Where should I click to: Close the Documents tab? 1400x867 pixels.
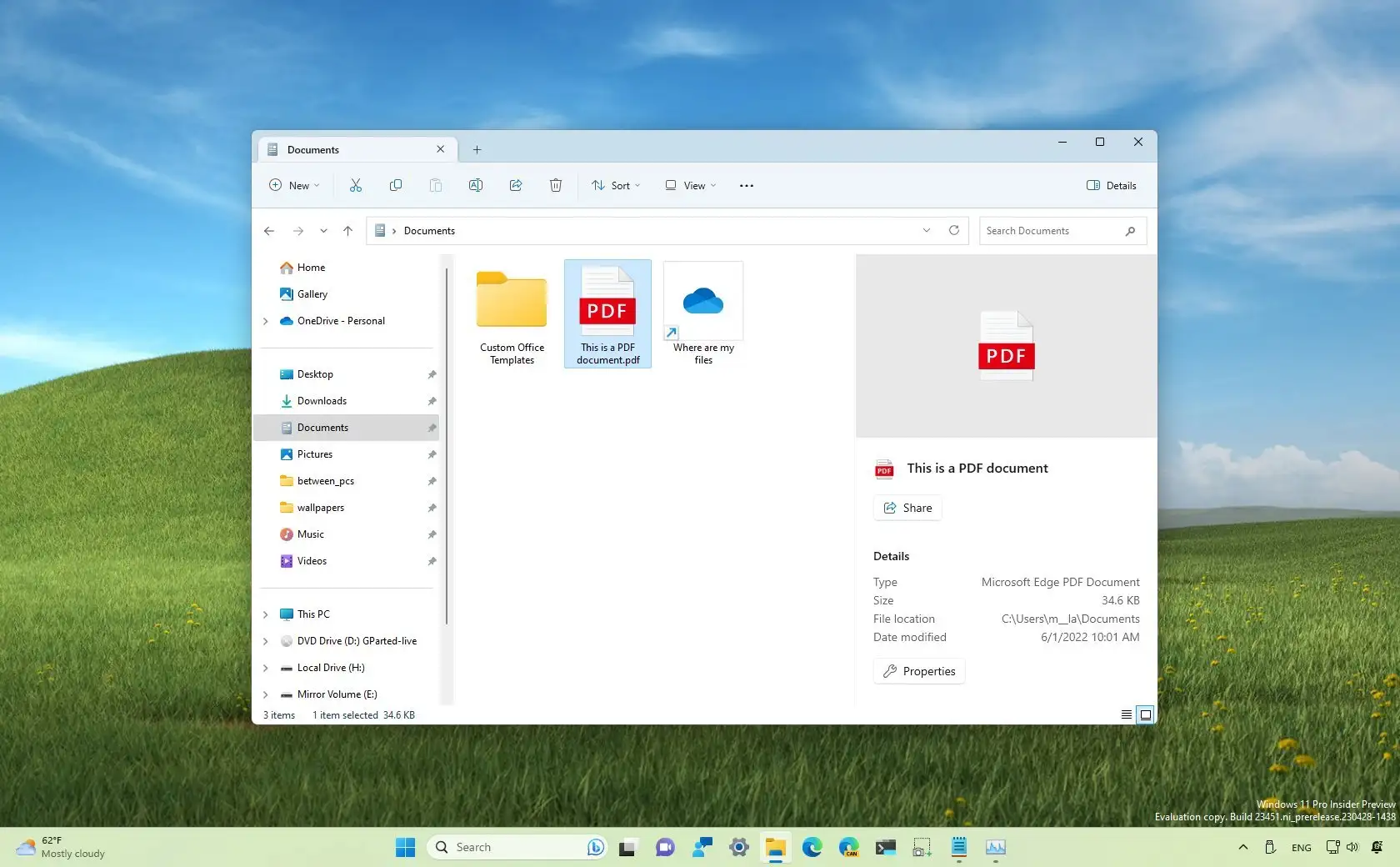click(440, 149)
